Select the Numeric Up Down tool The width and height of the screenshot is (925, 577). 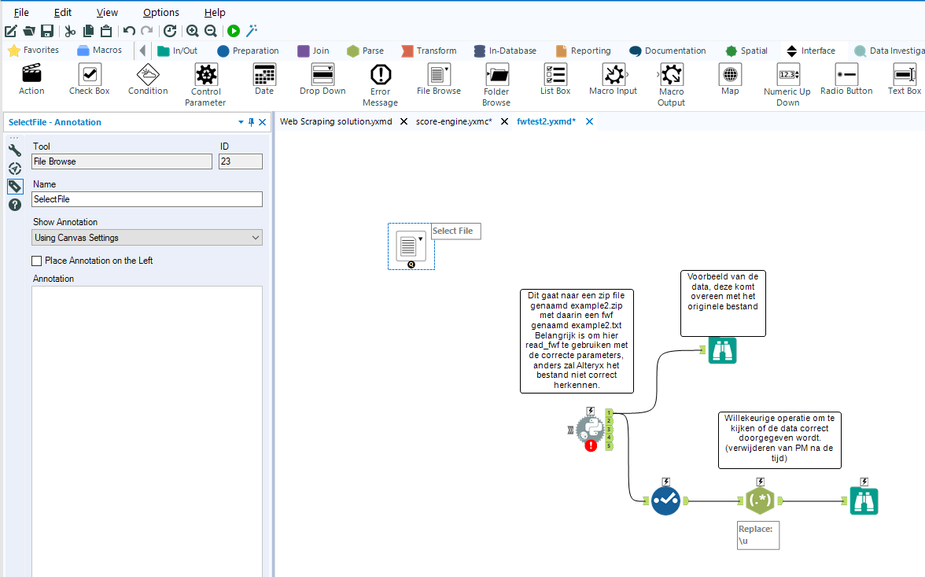[788, 85]
